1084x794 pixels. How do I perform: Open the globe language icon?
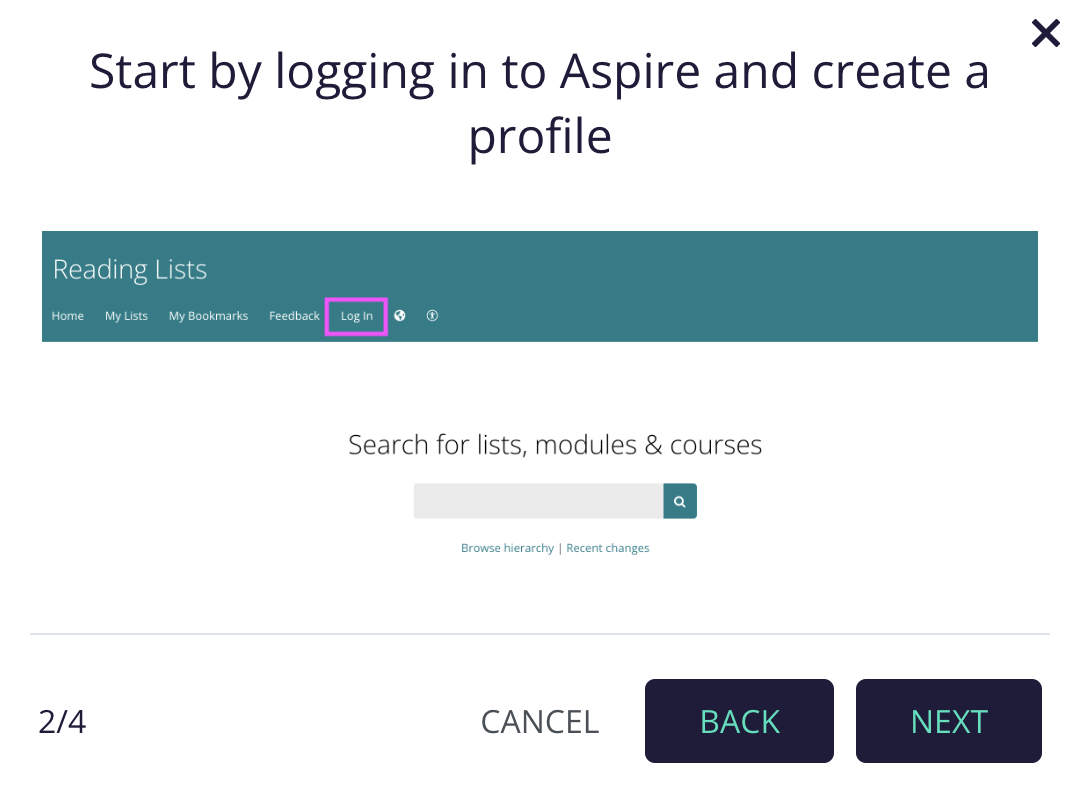(x=399, y=315)
